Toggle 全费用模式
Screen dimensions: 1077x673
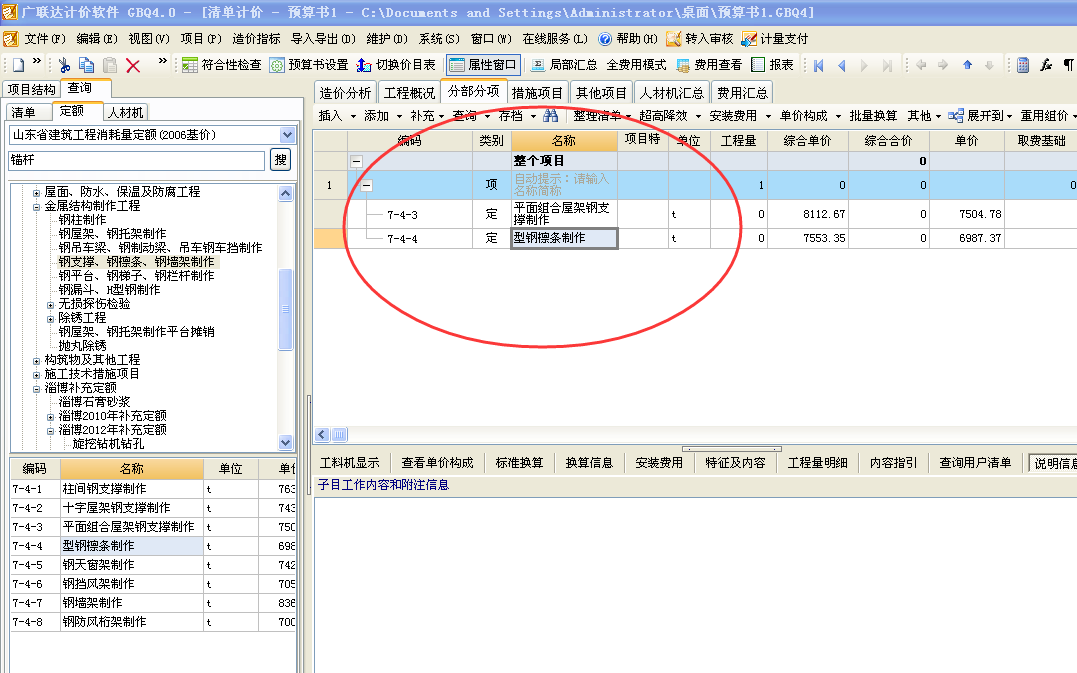(636, 65)
